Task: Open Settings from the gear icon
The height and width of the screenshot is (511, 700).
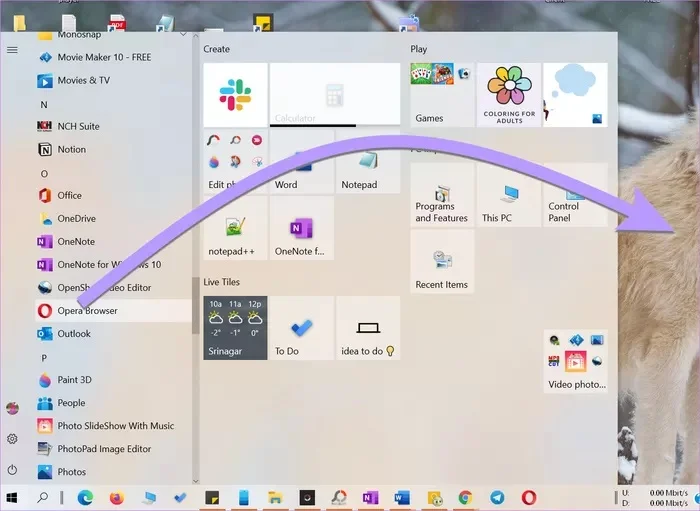Action: 12,439
